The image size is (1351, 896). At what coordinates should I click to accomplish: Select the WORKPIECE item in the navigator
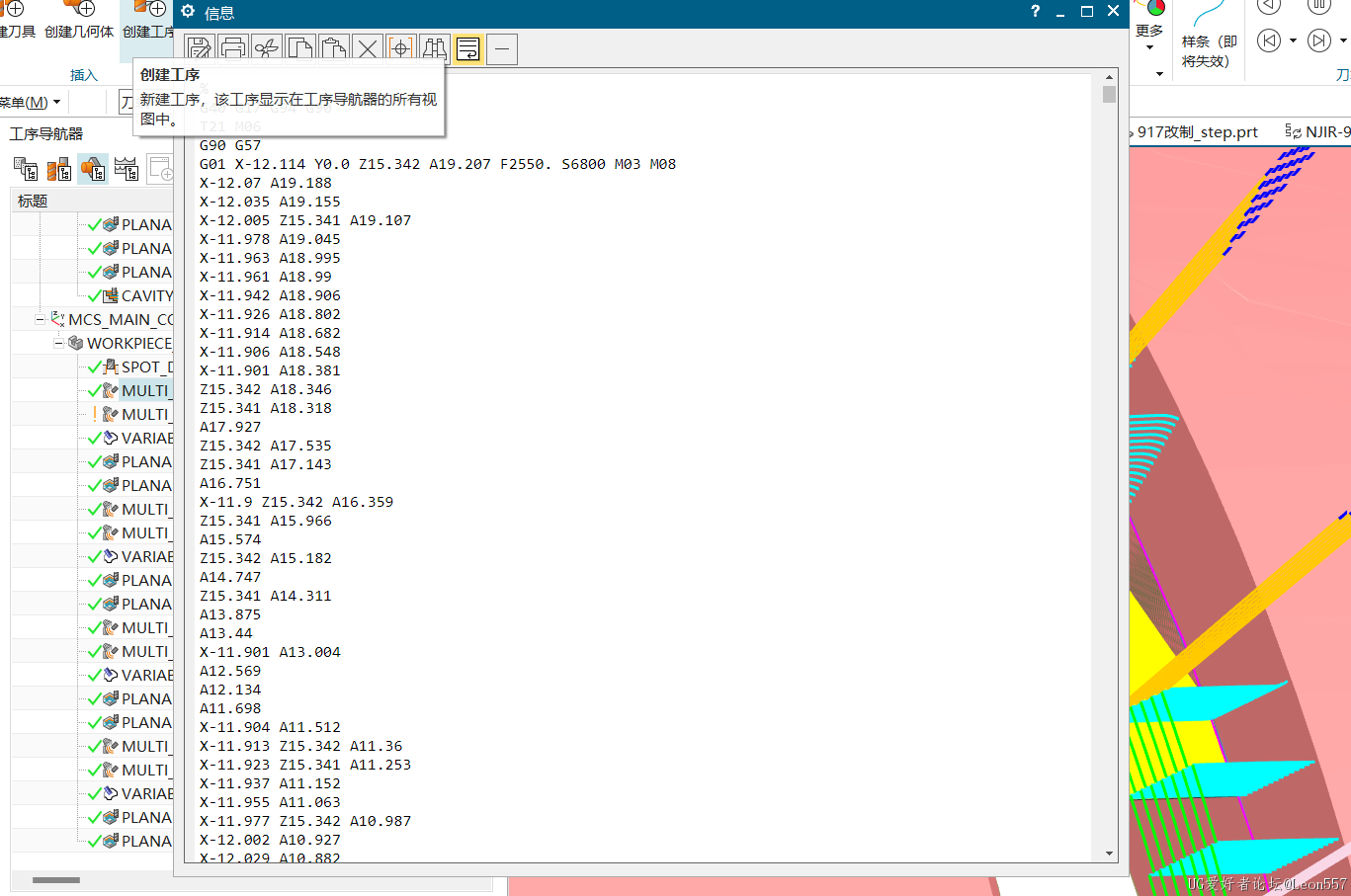128,343
